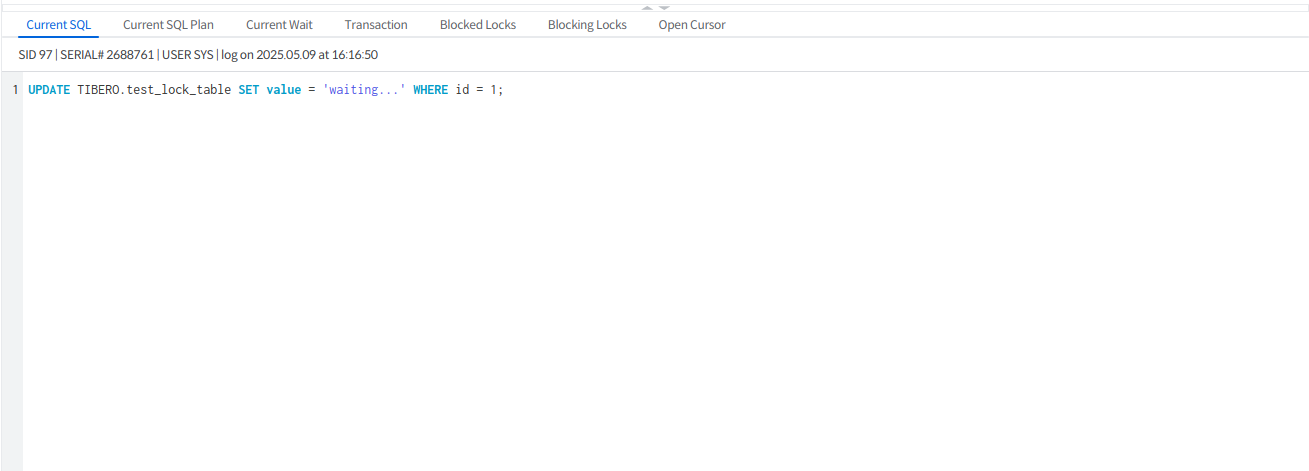
Task: Click the SID 97 session label
Action: click(x=35, y=55)
